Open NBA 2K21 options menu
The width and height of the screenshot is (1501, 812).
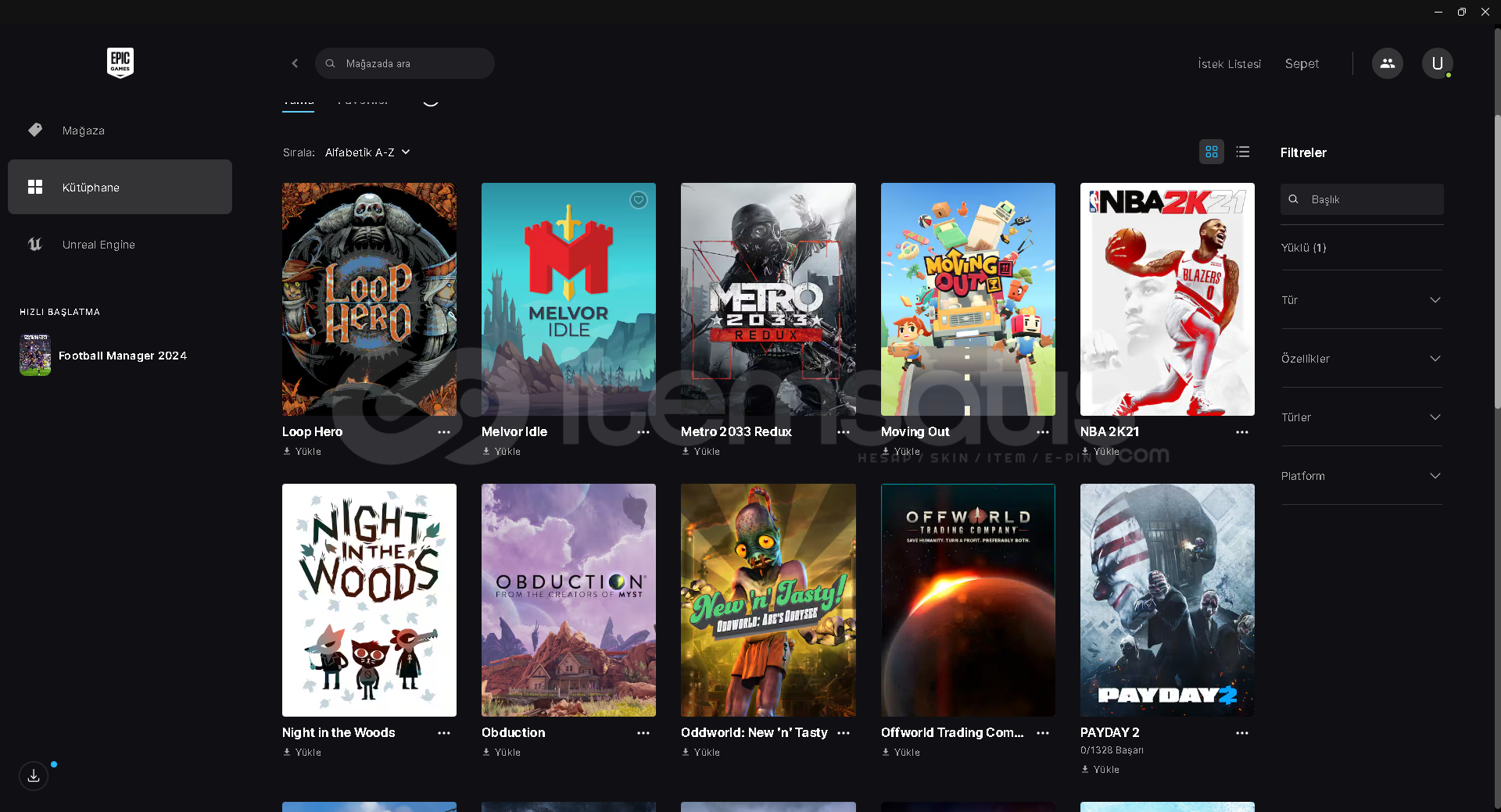1242,432
